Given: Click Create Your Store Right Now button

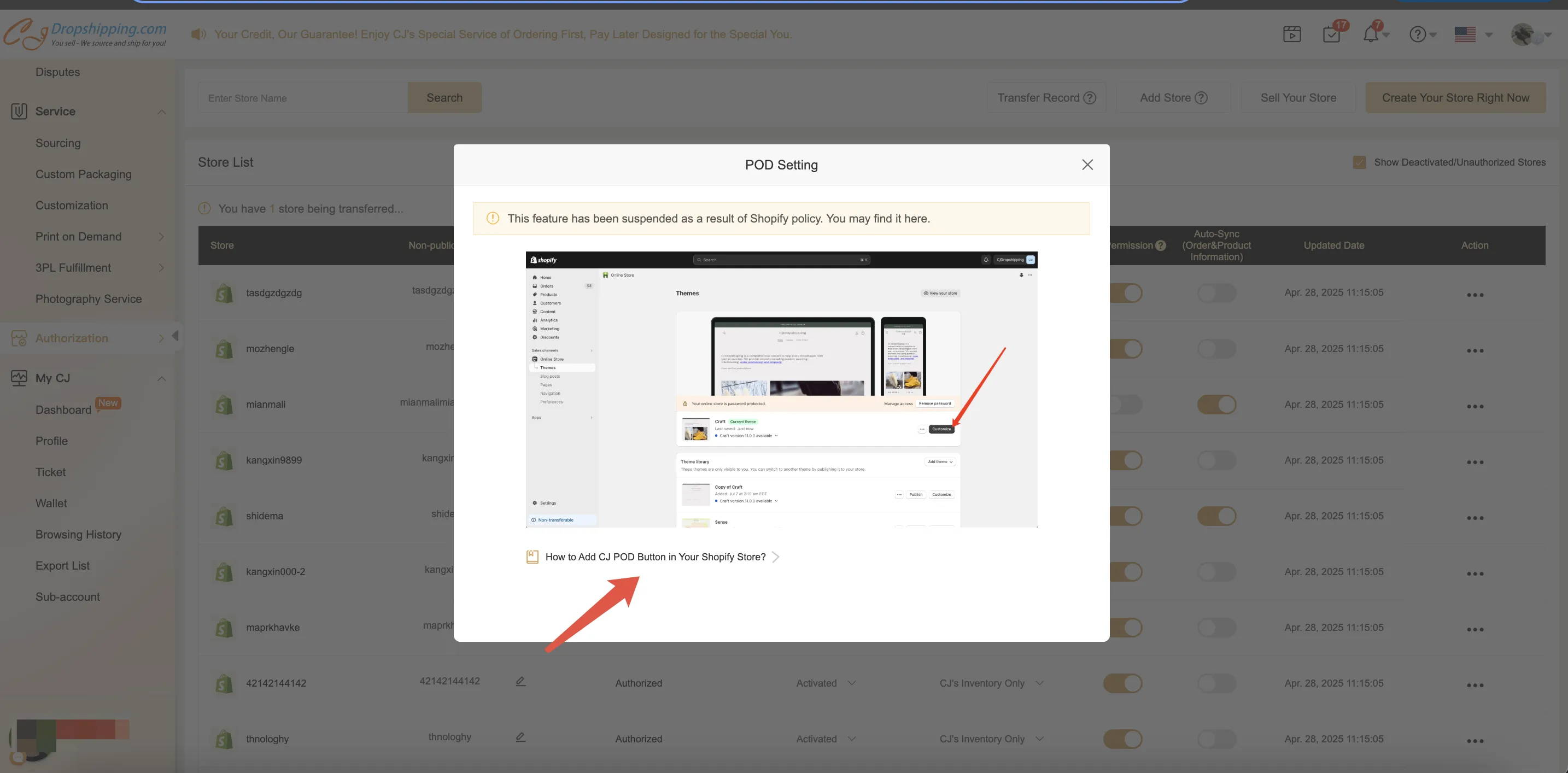Looking at the screenshot, I should [1455, 98].
